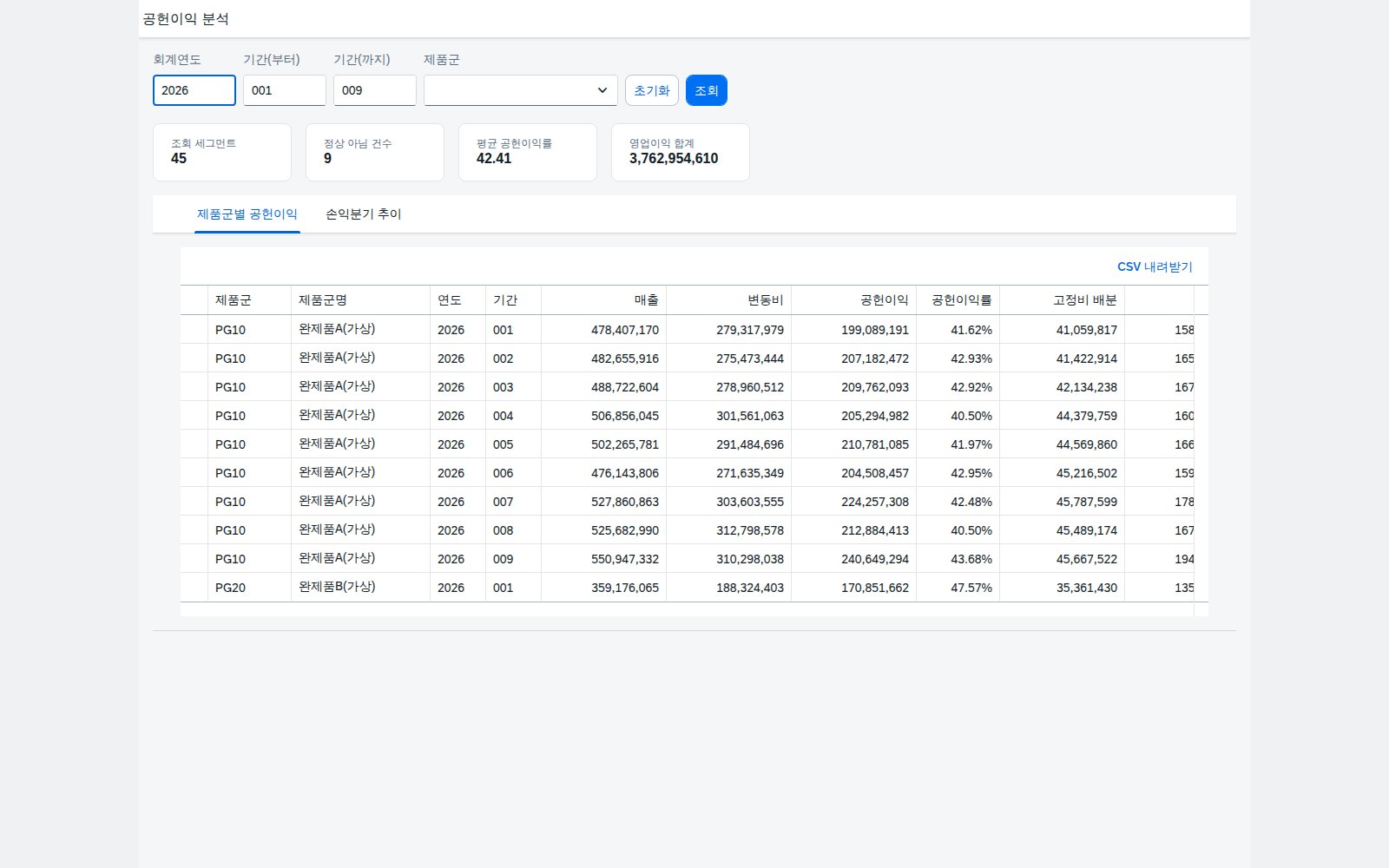Click the blue 조회 search button
This screenshot has width=1389, height=868.
coord(707,90)
